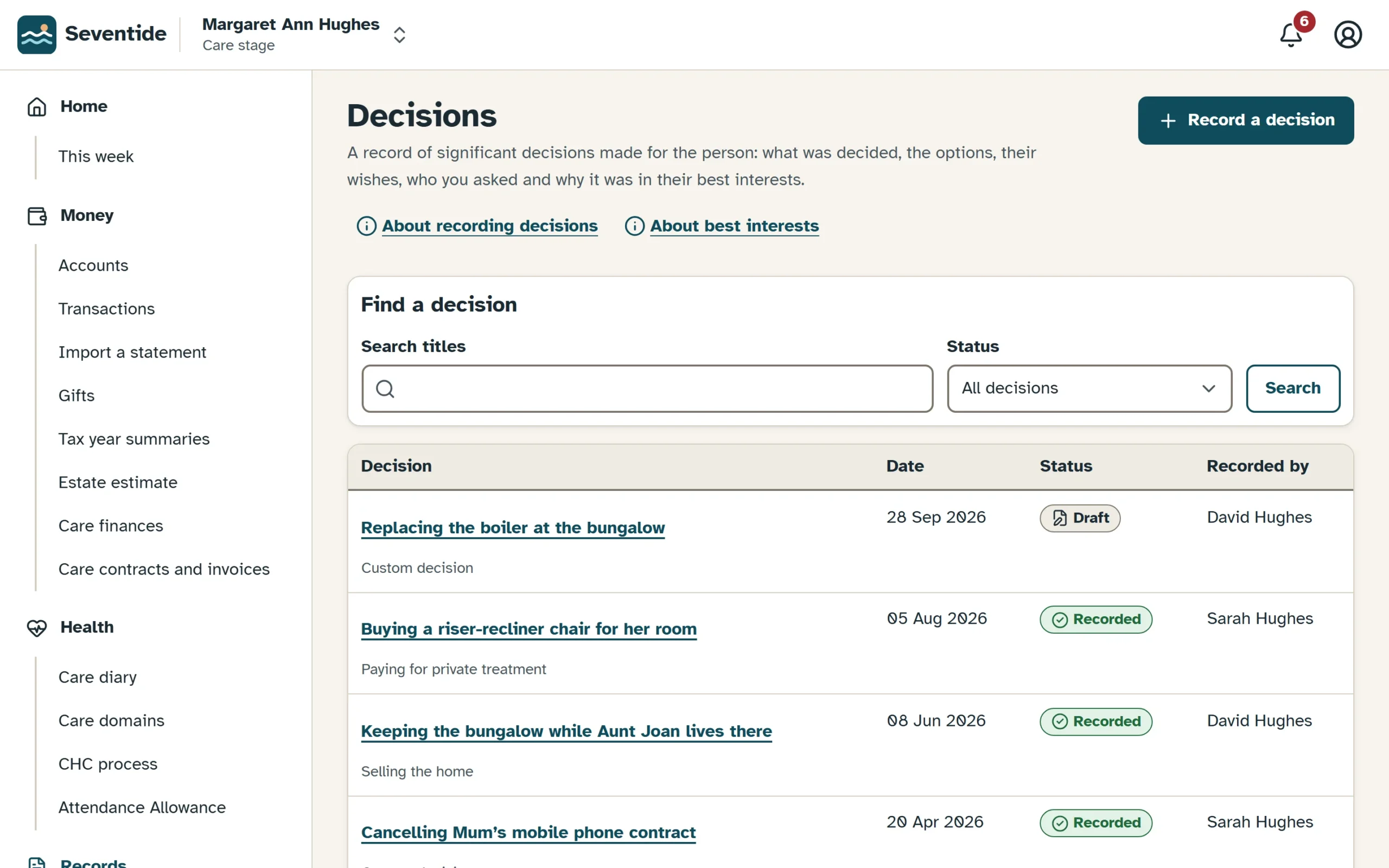The height and width of the screenshot is (868, 1389).
Task: Click the info icon beside About best interests
Action: click(634, 226)
